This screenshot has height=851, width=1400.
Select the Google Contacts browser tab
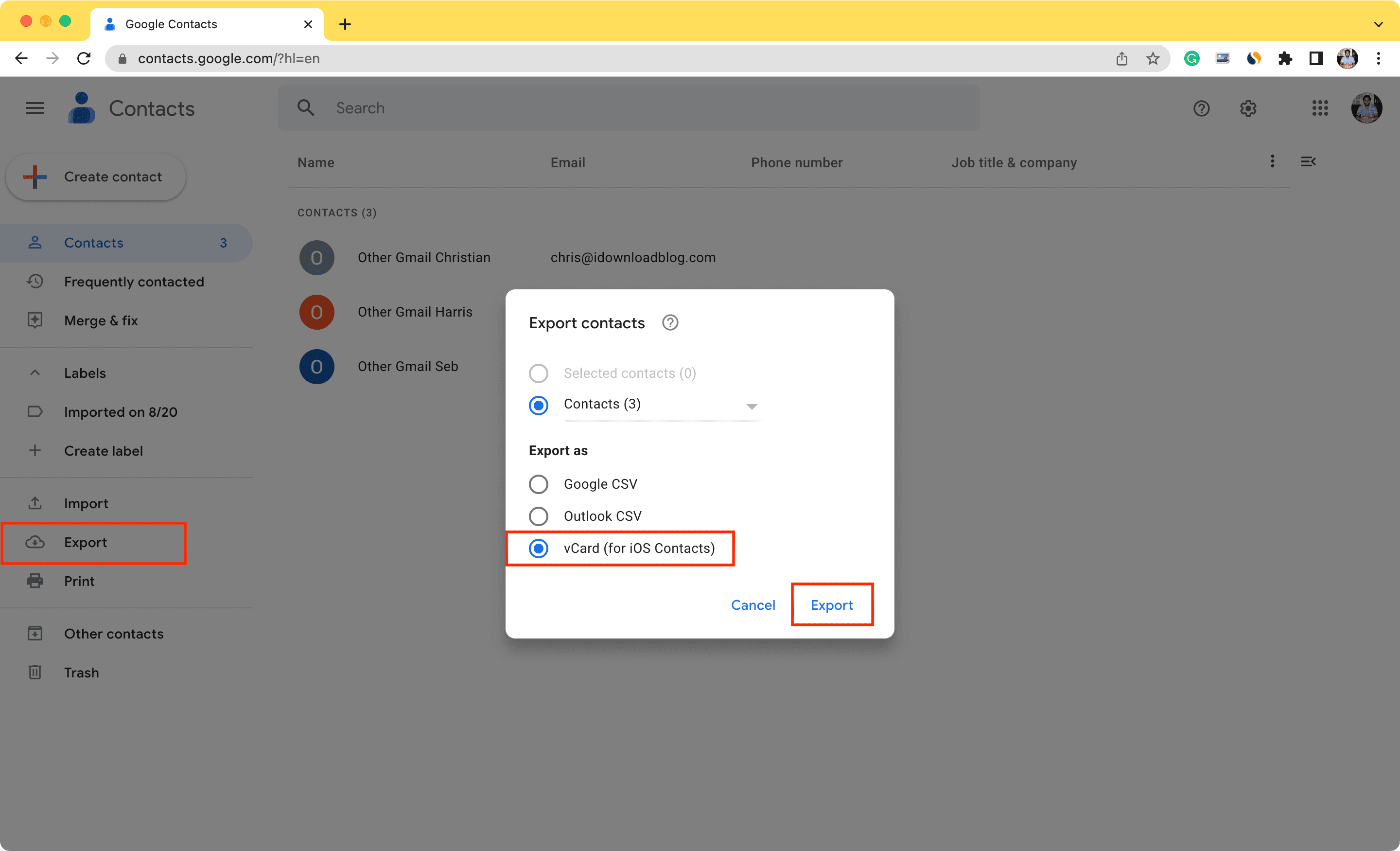pyautogui.click(x=208, y=24)
